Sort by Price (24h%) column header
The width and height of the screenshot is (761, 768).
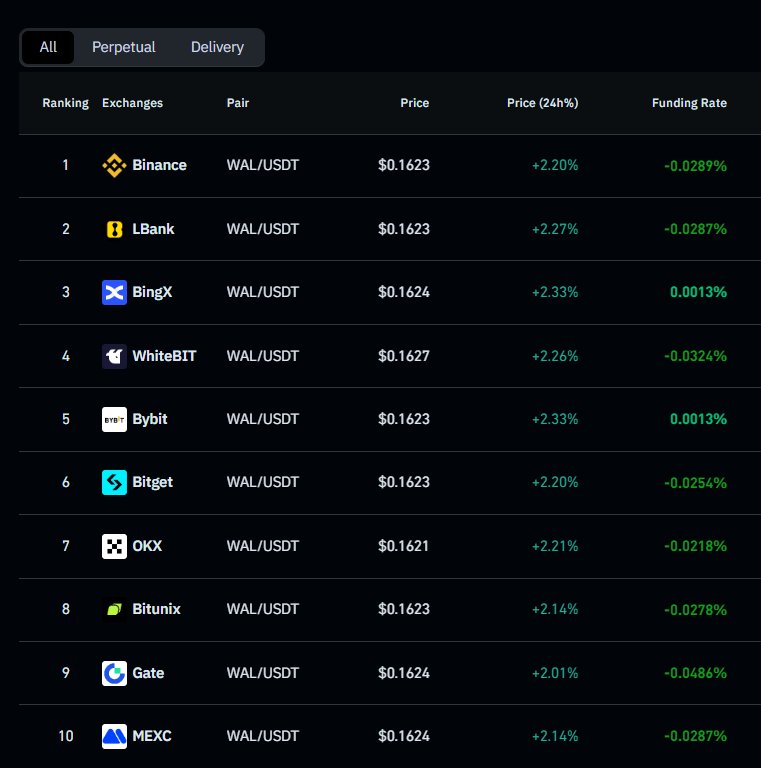click(542, 103)
